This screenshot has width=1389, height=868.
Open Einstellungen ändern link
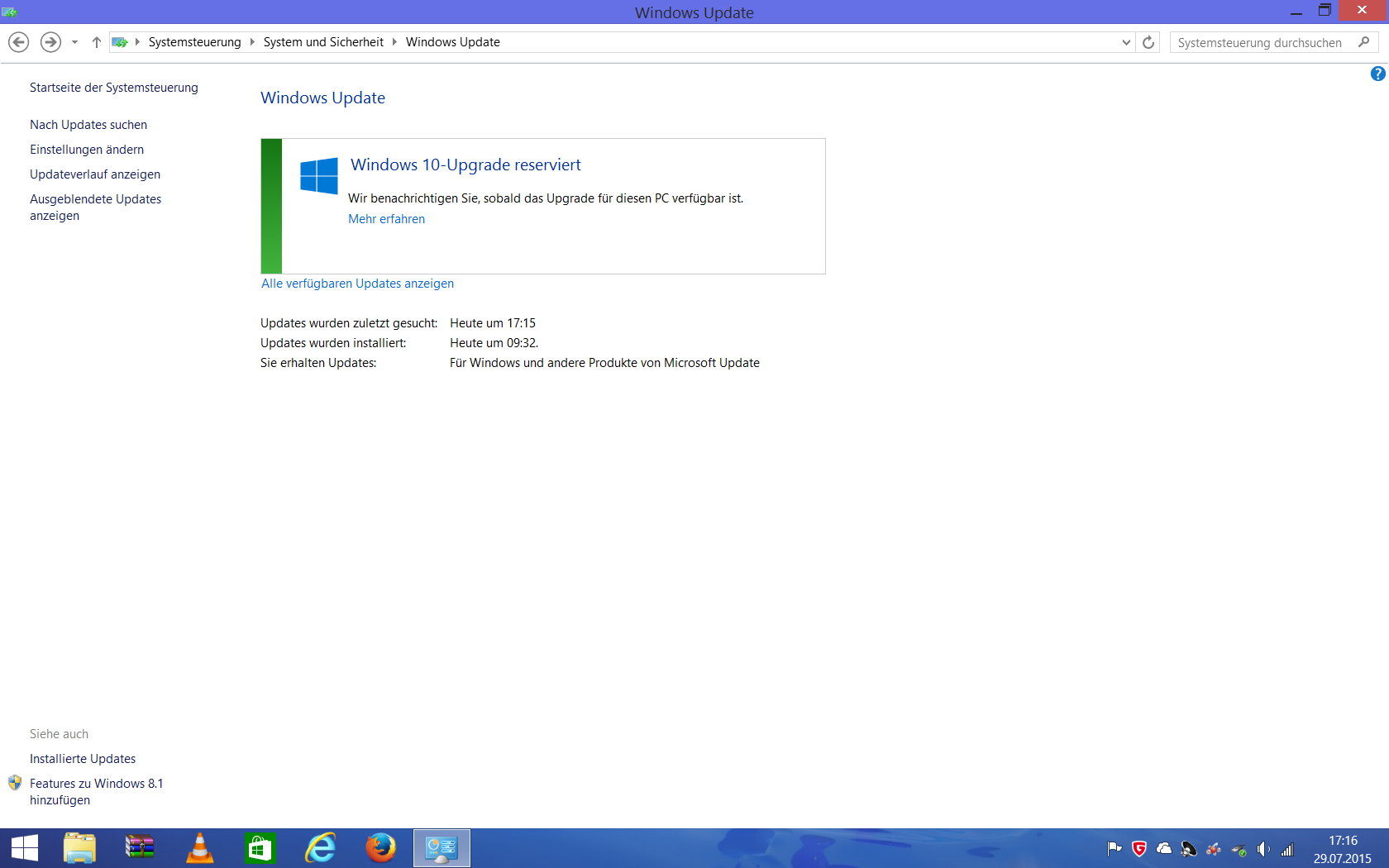click(x=87, y=150)
